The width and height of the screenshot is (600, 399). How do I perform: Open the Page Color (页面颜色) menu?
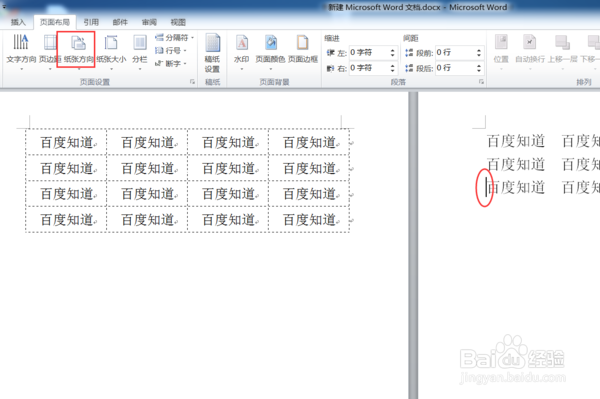[x=270, y=52]
